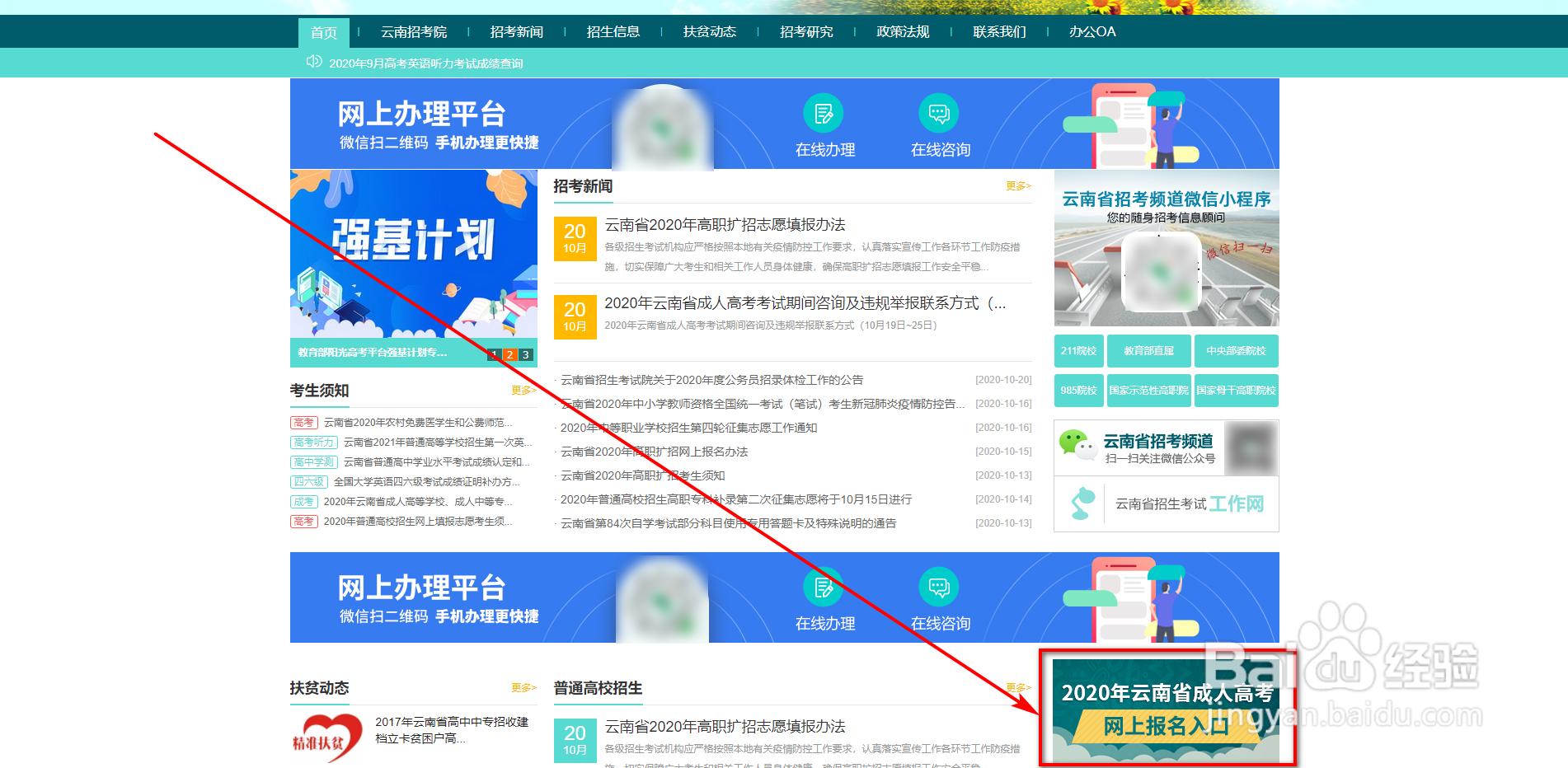The width and height of the screenshot is (1568, 768).
Task: Open 云南省2020年高职扩招志愿填报办法 in 招考新闻
Action: point(725,225)
